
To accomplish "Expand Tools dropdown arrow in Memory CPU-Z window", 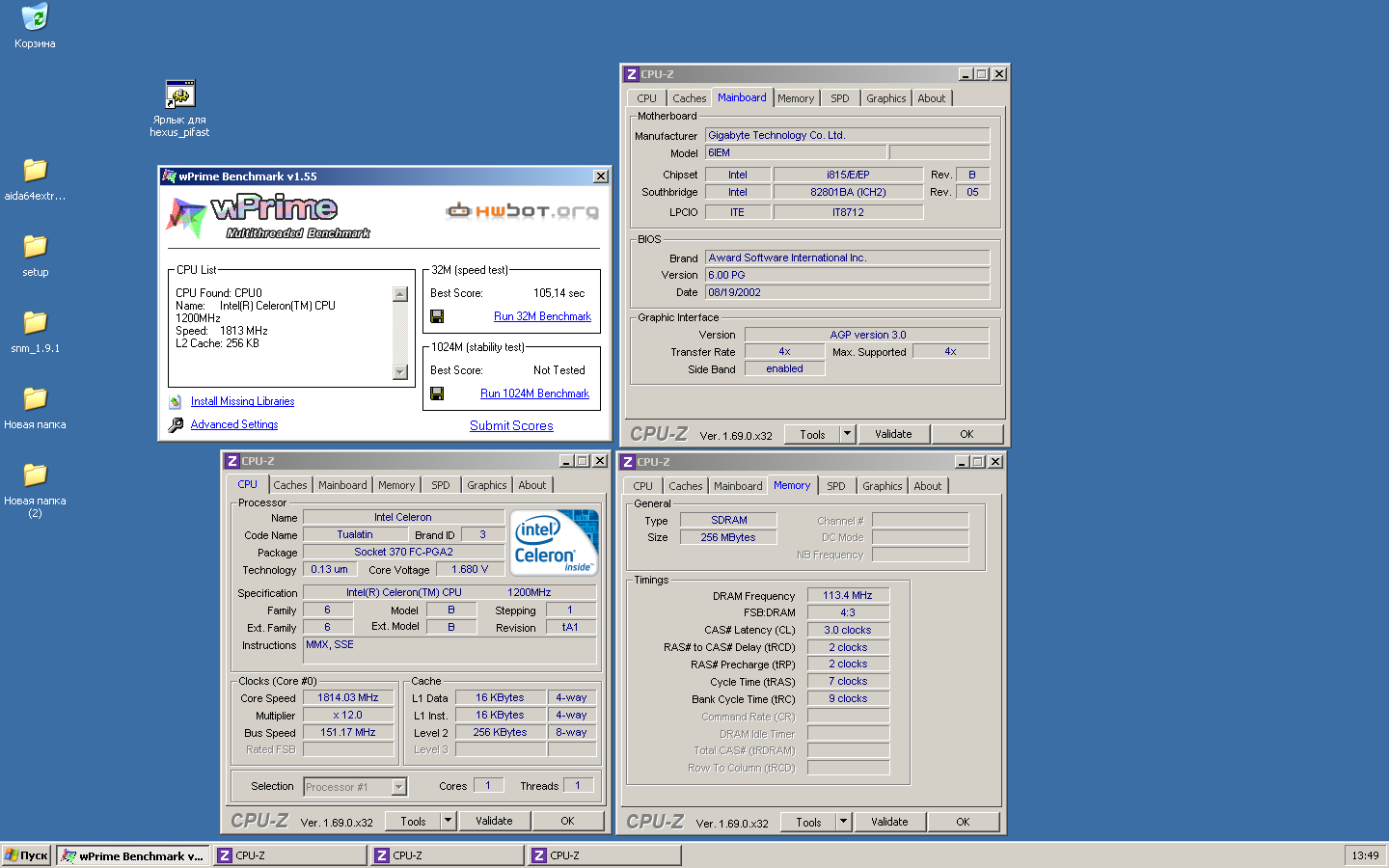I will pos(843,822).
